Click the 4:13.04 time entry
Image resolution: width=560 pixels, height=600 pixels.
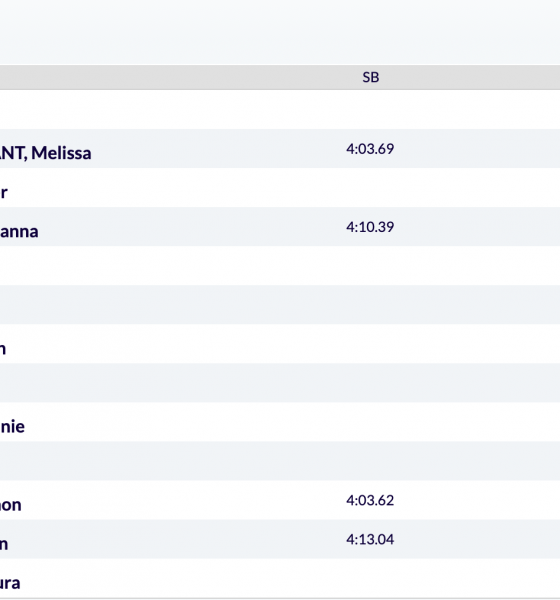click(370, 539)
